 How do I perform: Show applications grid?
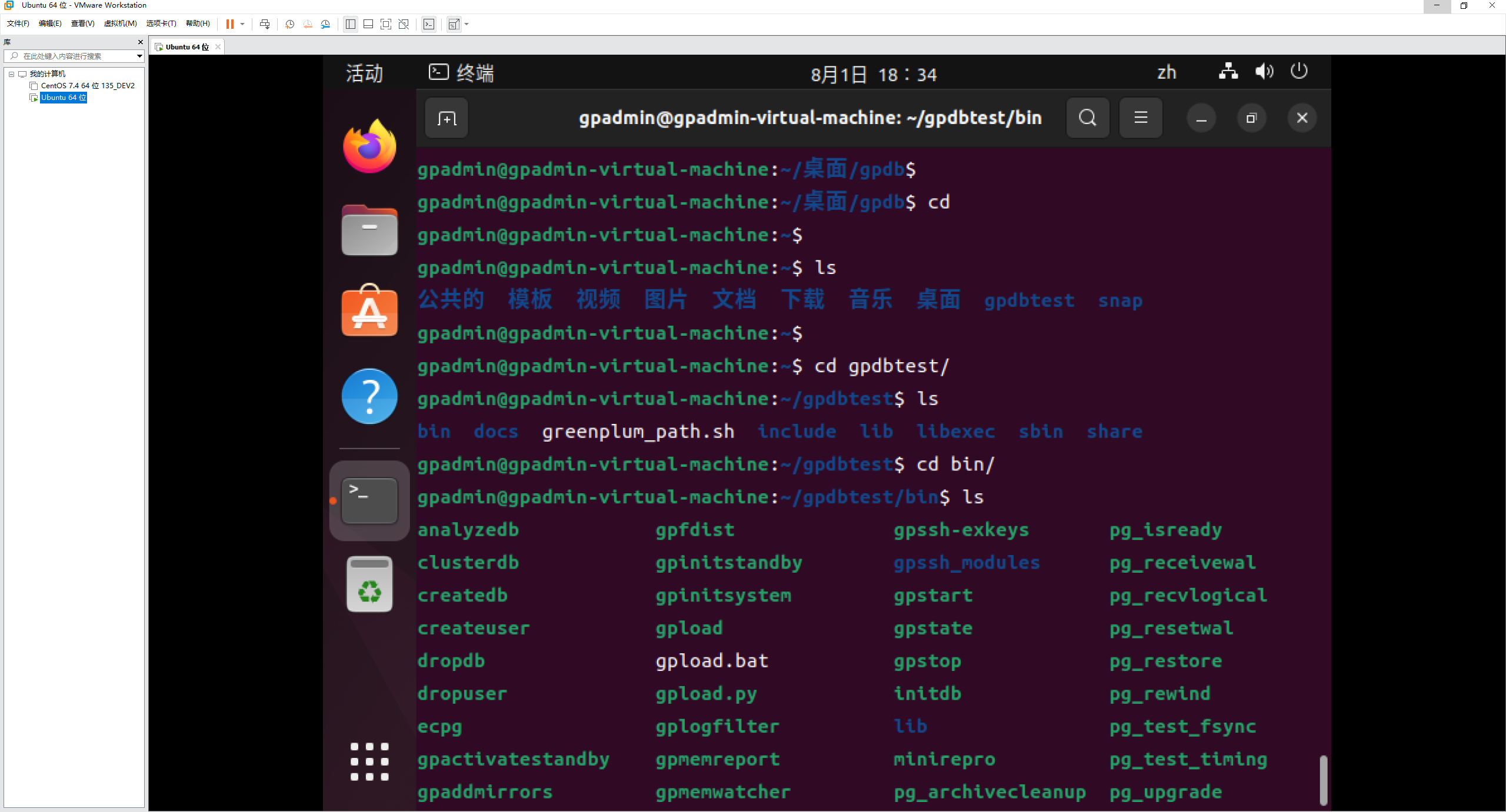[369, 761]
